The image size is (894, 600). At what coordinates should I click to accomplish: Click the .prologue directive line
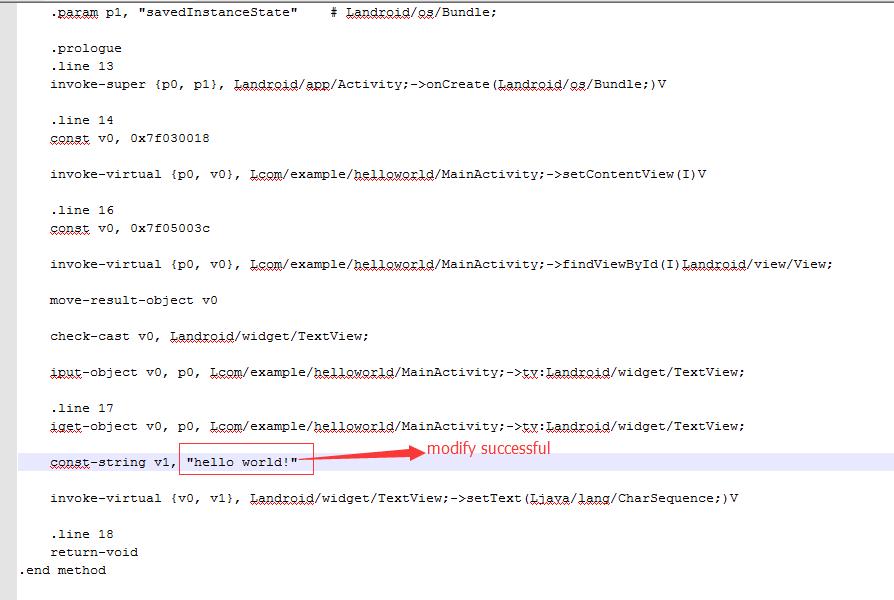(86, 48)
